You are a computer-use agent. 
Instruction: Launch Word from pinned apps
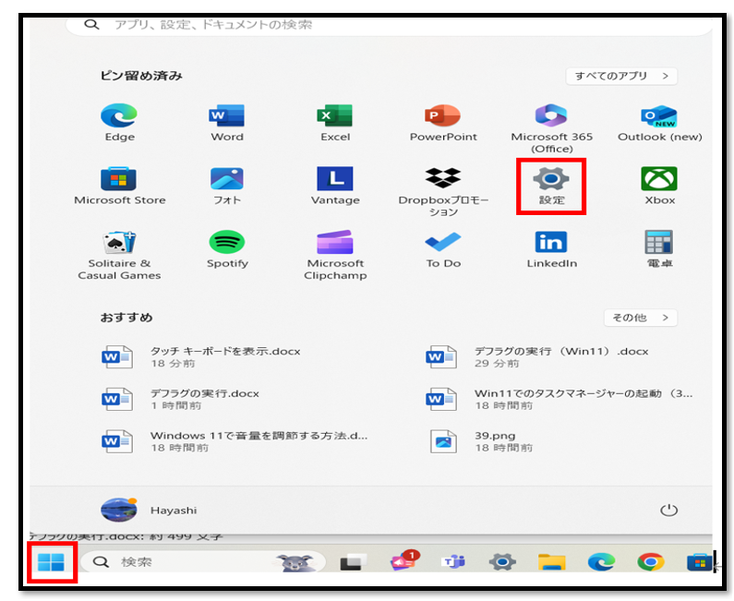coord(227,123)
